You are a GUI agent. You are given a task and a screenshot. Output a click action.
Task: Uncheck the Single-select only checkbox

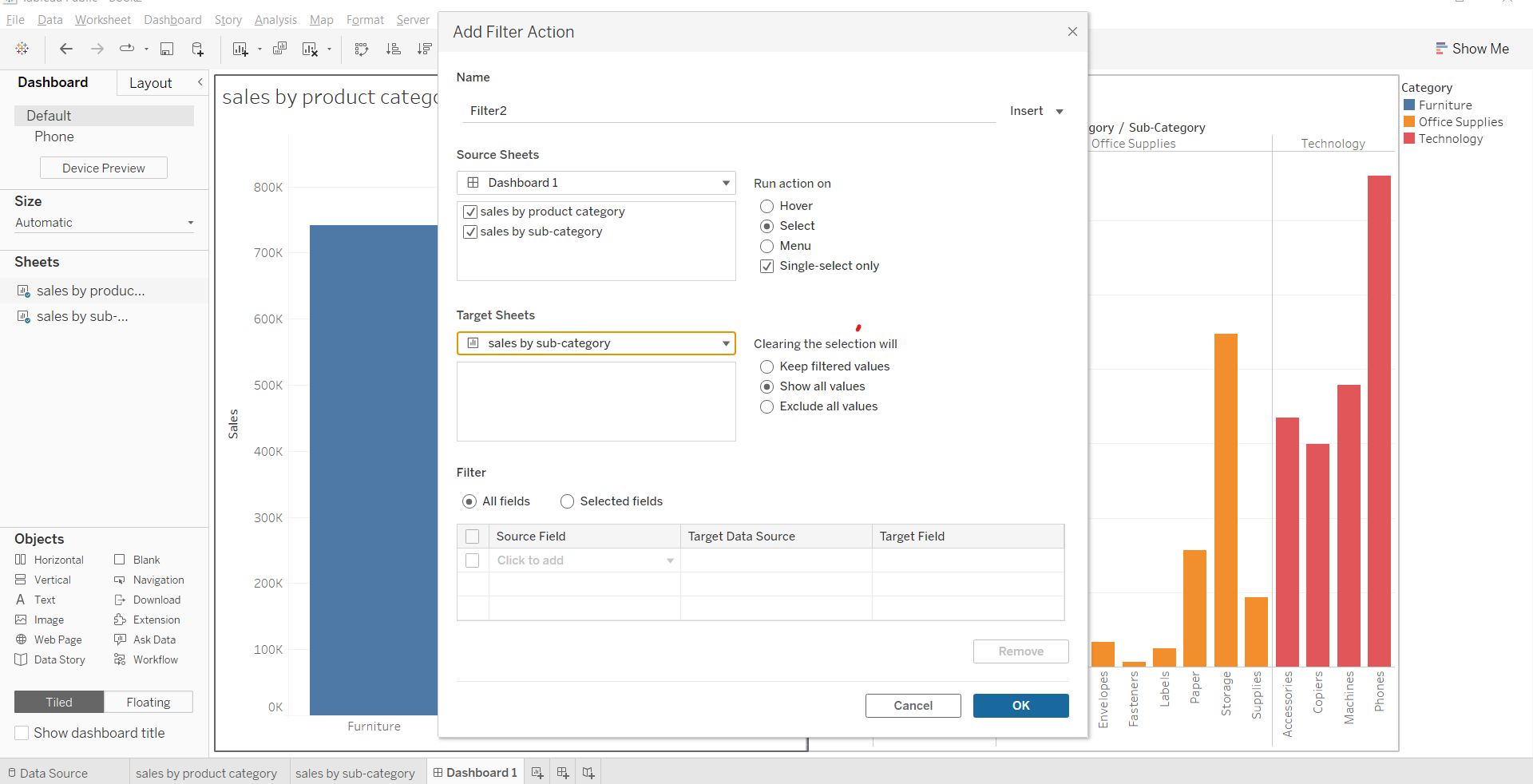[x=767, y=267]
